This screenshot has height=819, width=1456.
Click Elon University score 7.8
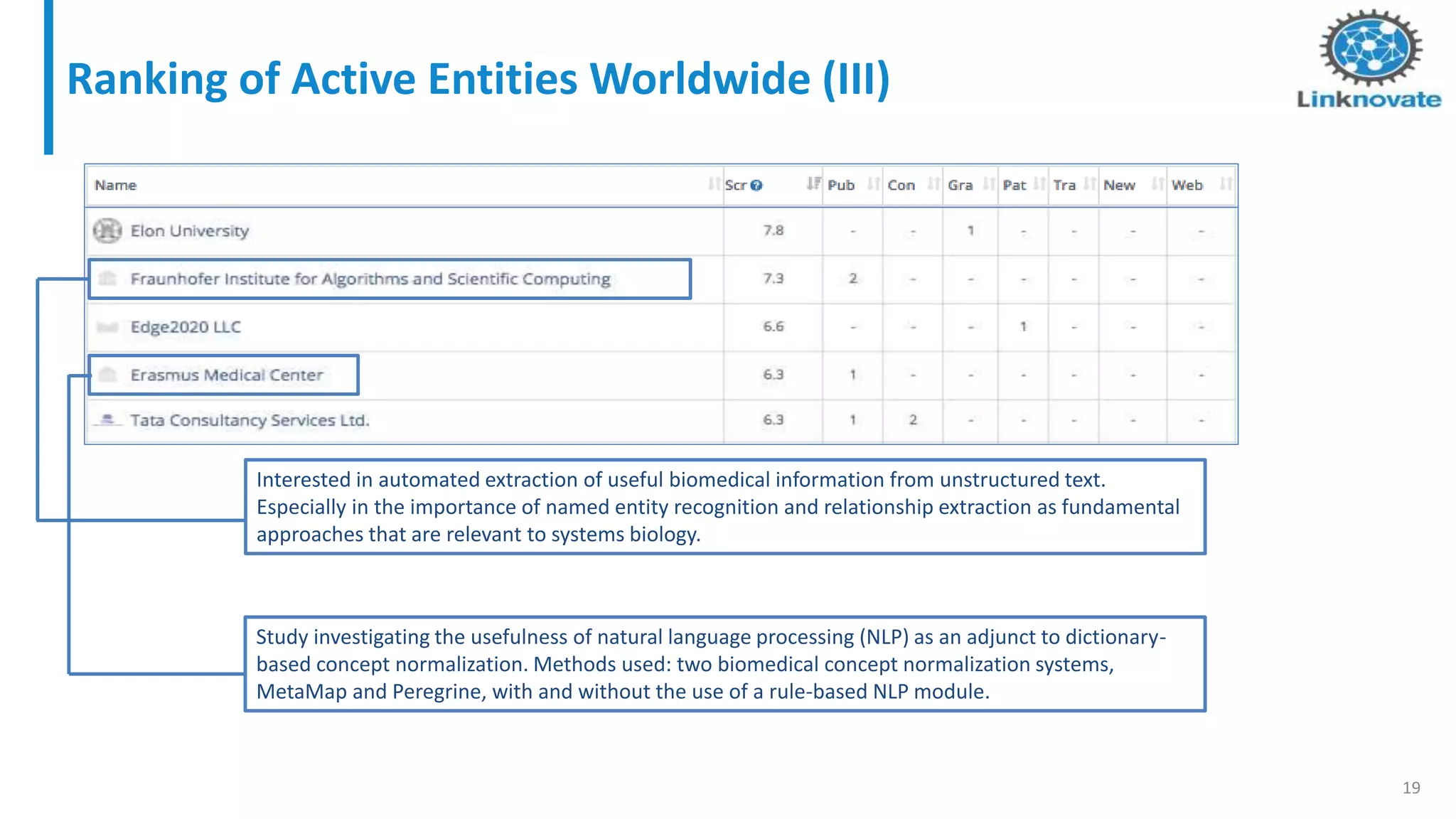pos(773,230)
